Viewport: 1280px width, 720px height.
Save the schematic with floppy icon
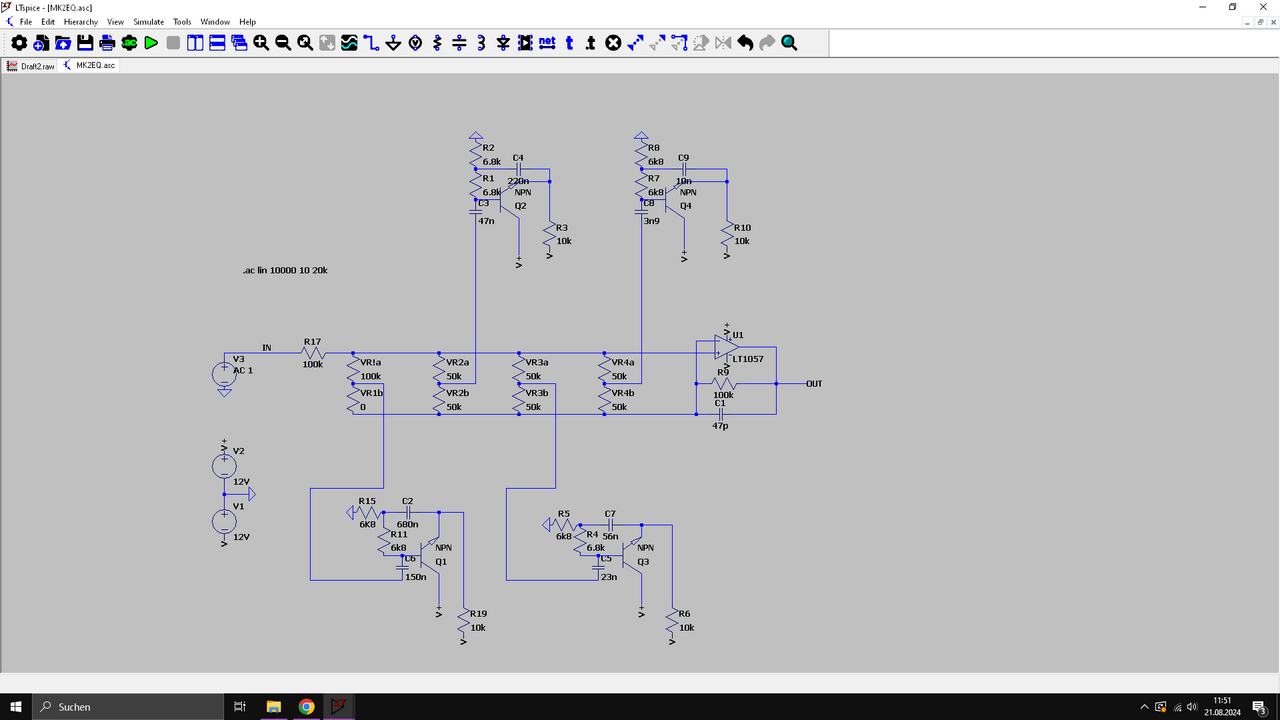(x=85, y=43)
